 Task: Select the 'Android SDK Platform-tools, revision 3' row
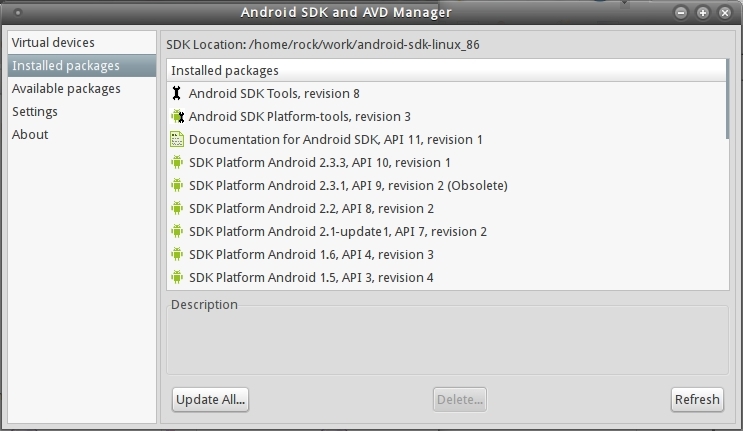446,117
